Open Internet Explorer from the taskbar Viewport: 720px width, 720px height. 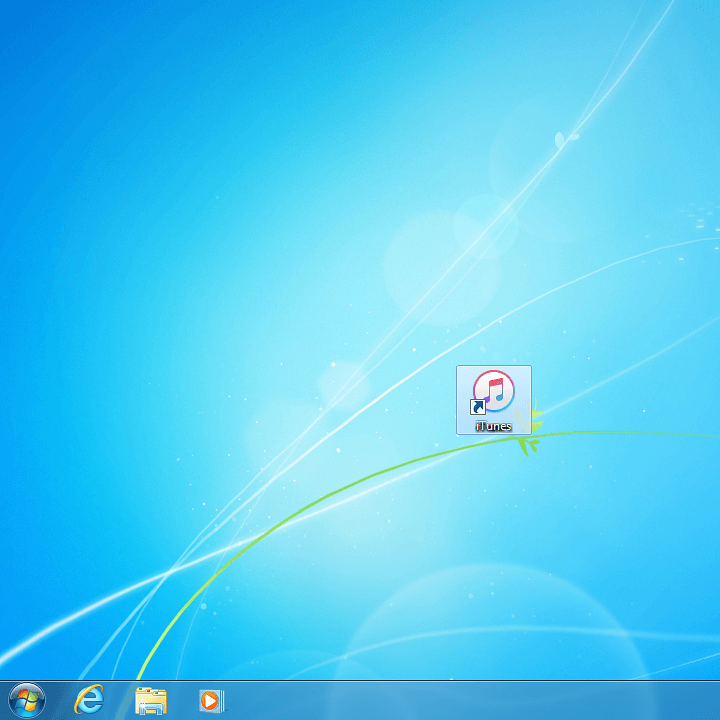(89, 700)
